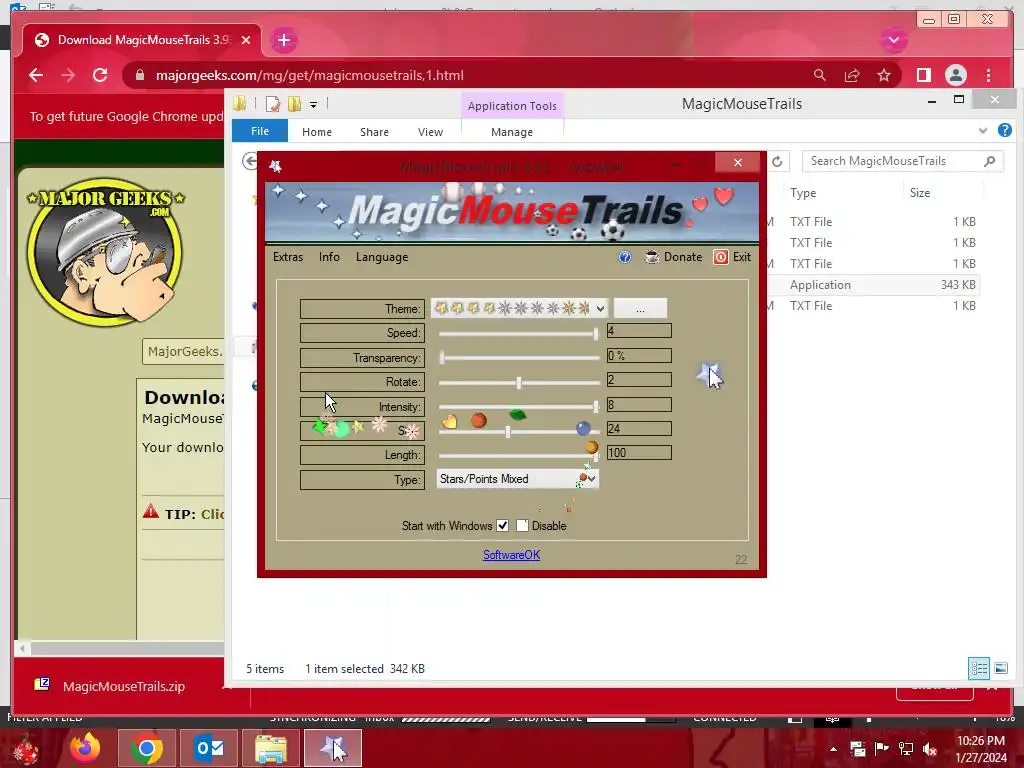Click the blue help question mark icon next to Donate
Image resolution: width=1024 pixels, height=768 pixels.
point(625,257)
